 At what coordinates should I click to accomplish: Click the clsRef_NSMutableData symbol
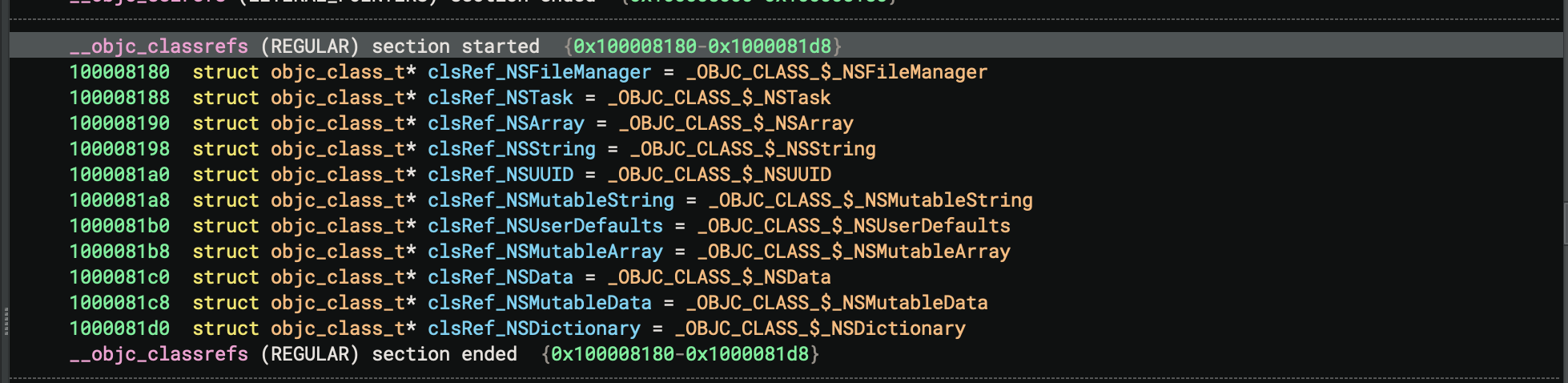click(x=540, y=303)
